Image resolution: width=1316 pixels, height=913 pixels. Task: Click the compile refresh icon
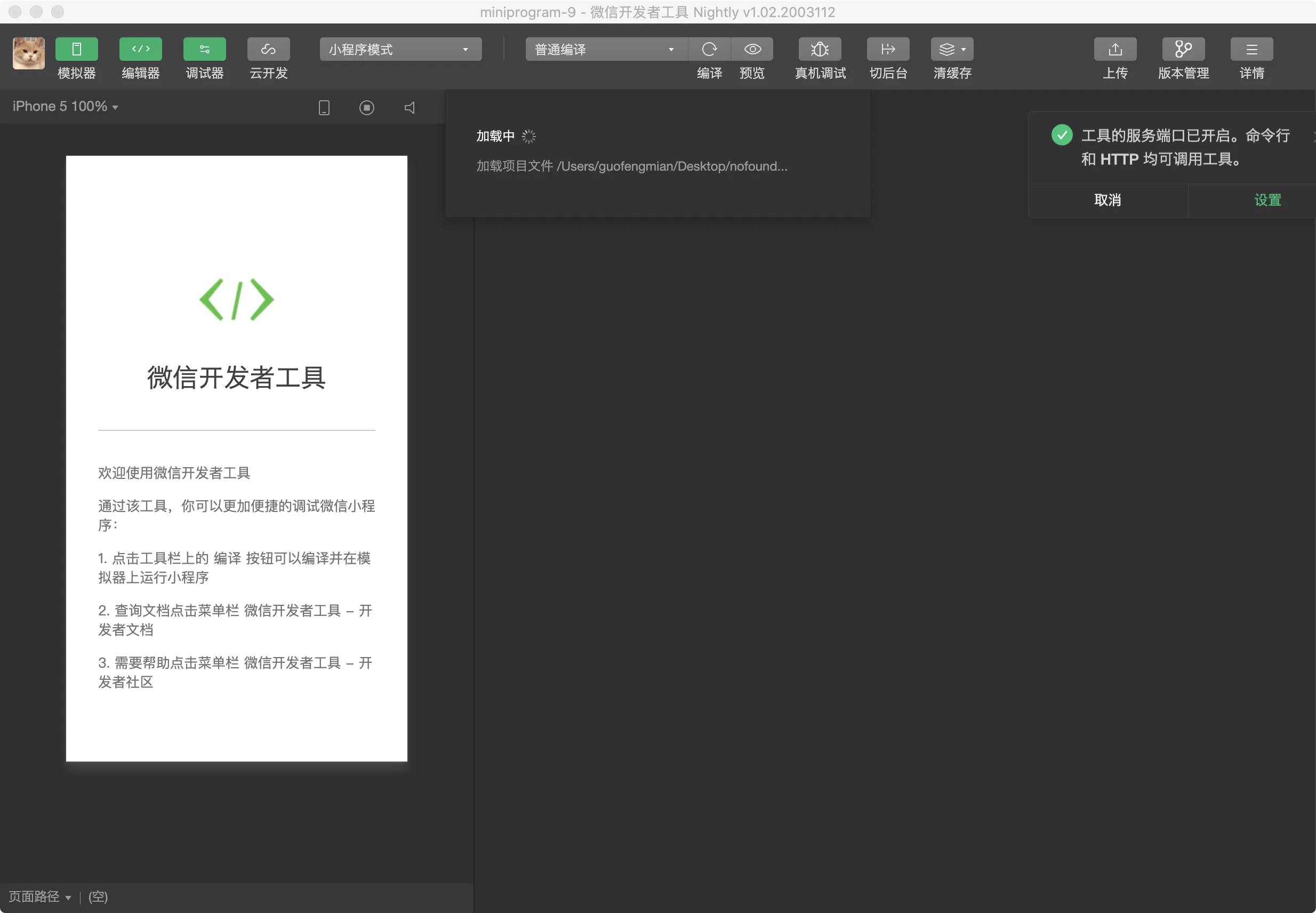[x=709, y=49]
